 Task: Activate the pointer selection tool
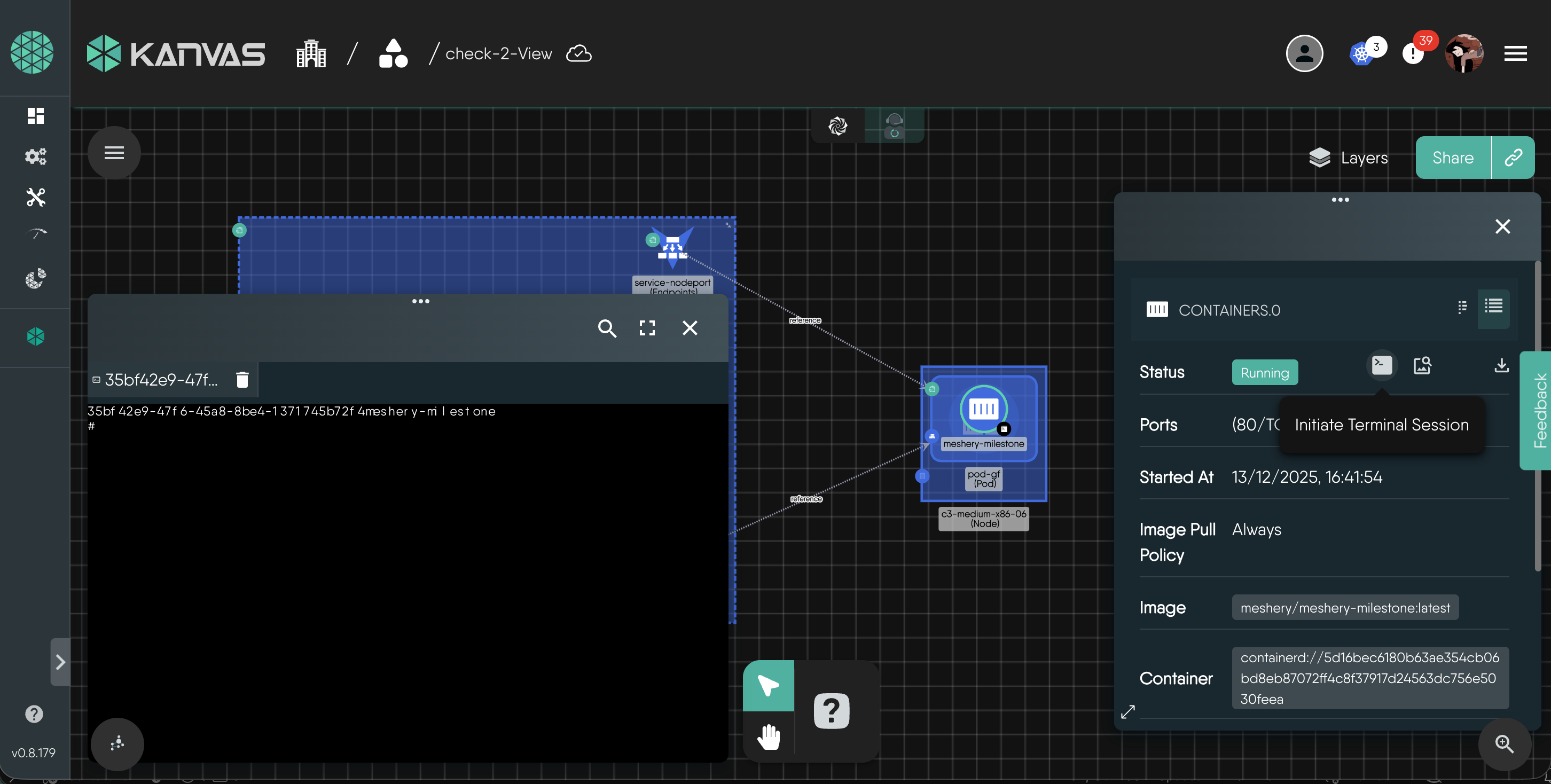[768, 686]
